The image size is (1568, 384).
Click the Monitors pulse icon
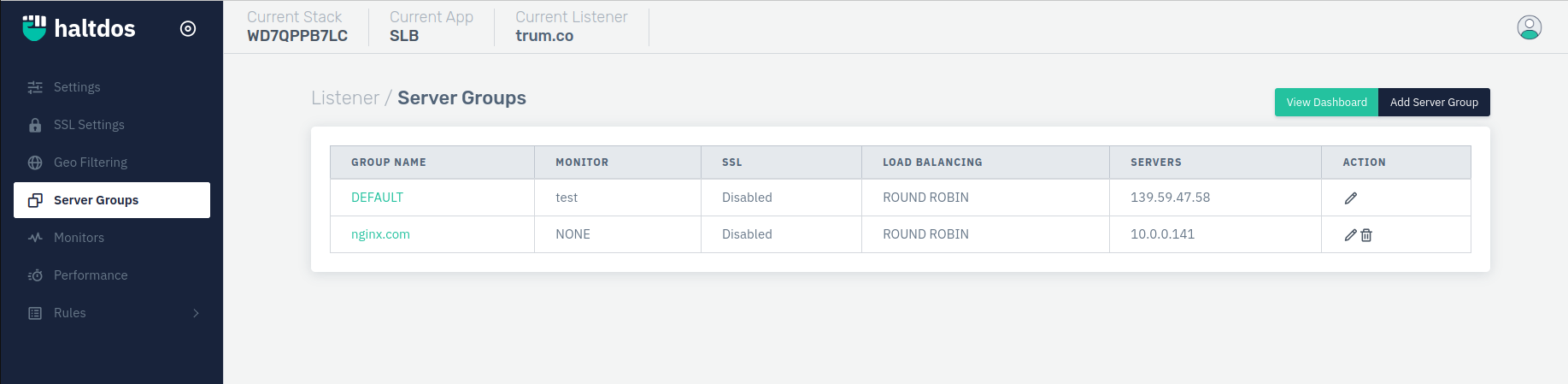(35, 238)
